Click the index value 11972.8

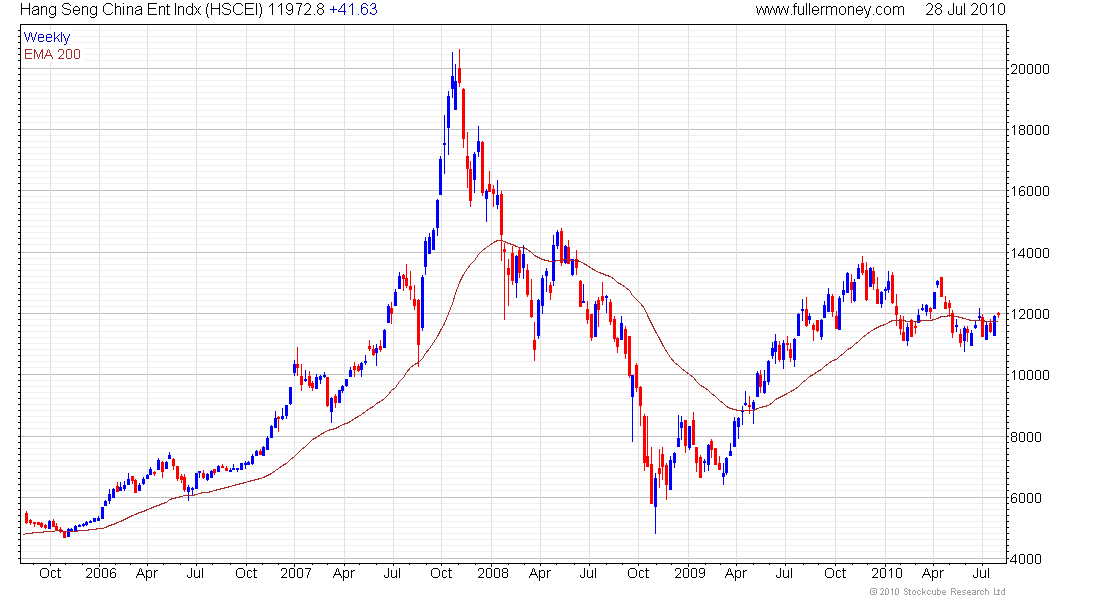point(296,10)
